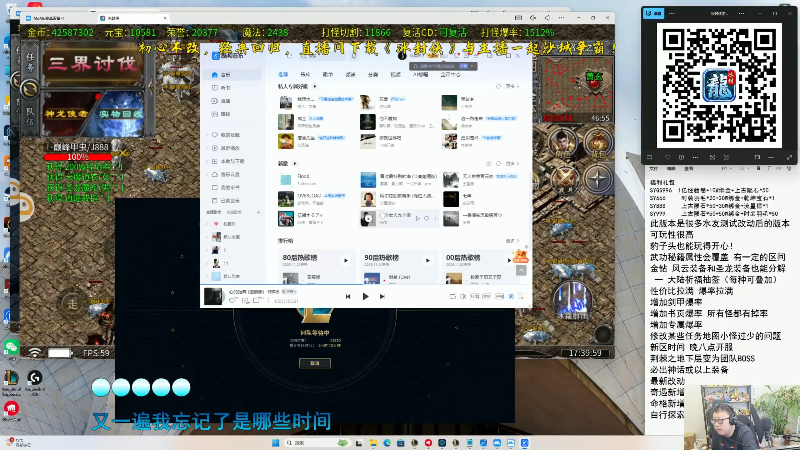This screenshot has width=800, height=450.
Task: Click the download icon under the current song title
Action: coord(245,301)
